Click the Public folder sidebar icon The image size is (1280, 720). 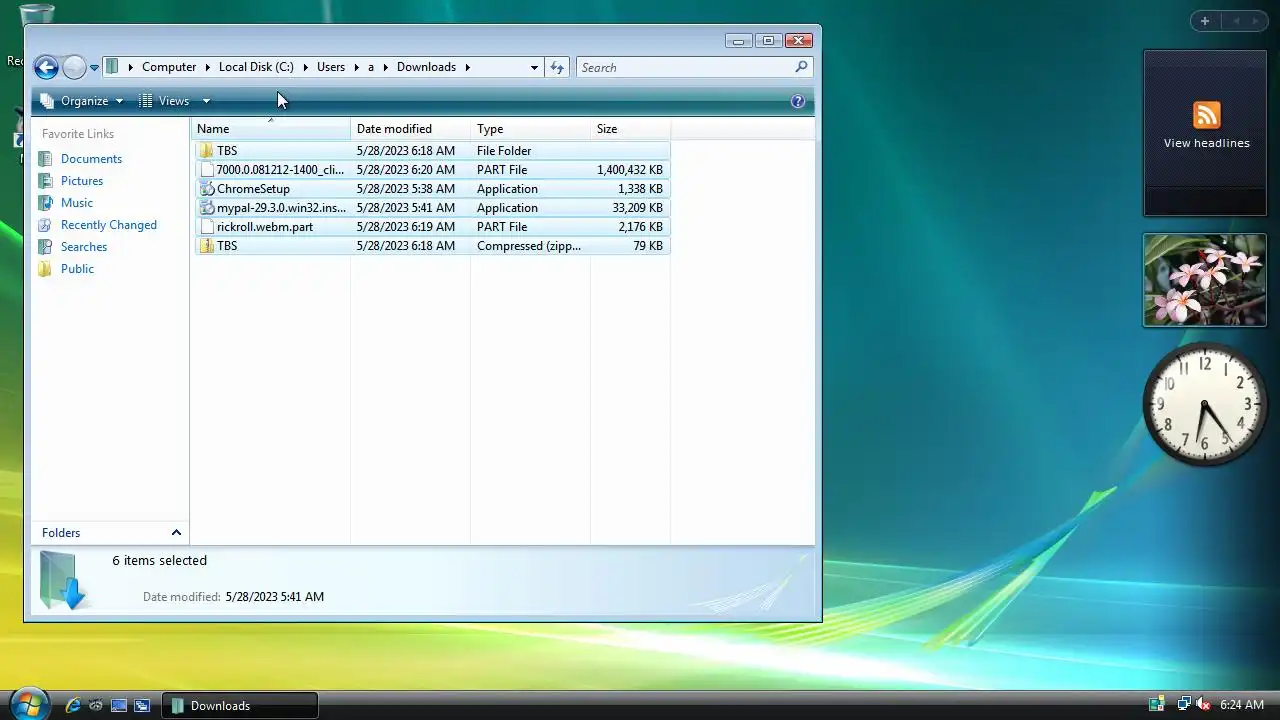(45, 269)
